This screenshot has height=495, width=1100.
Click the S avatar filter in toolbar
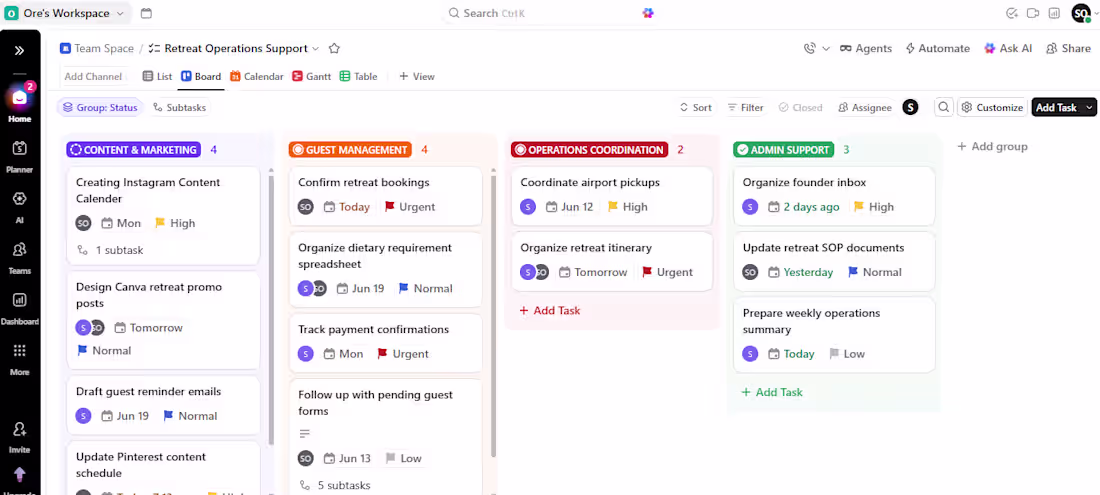click(910, 107)
